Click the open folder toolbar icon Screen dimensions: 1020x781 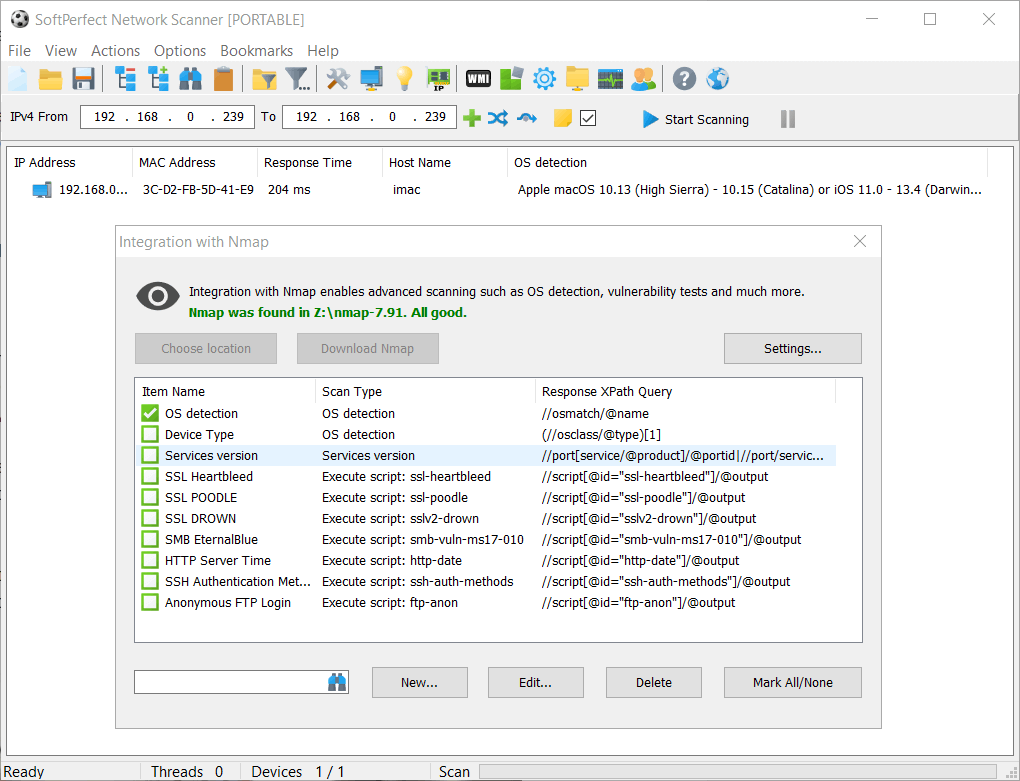click(x=50, y=79)
